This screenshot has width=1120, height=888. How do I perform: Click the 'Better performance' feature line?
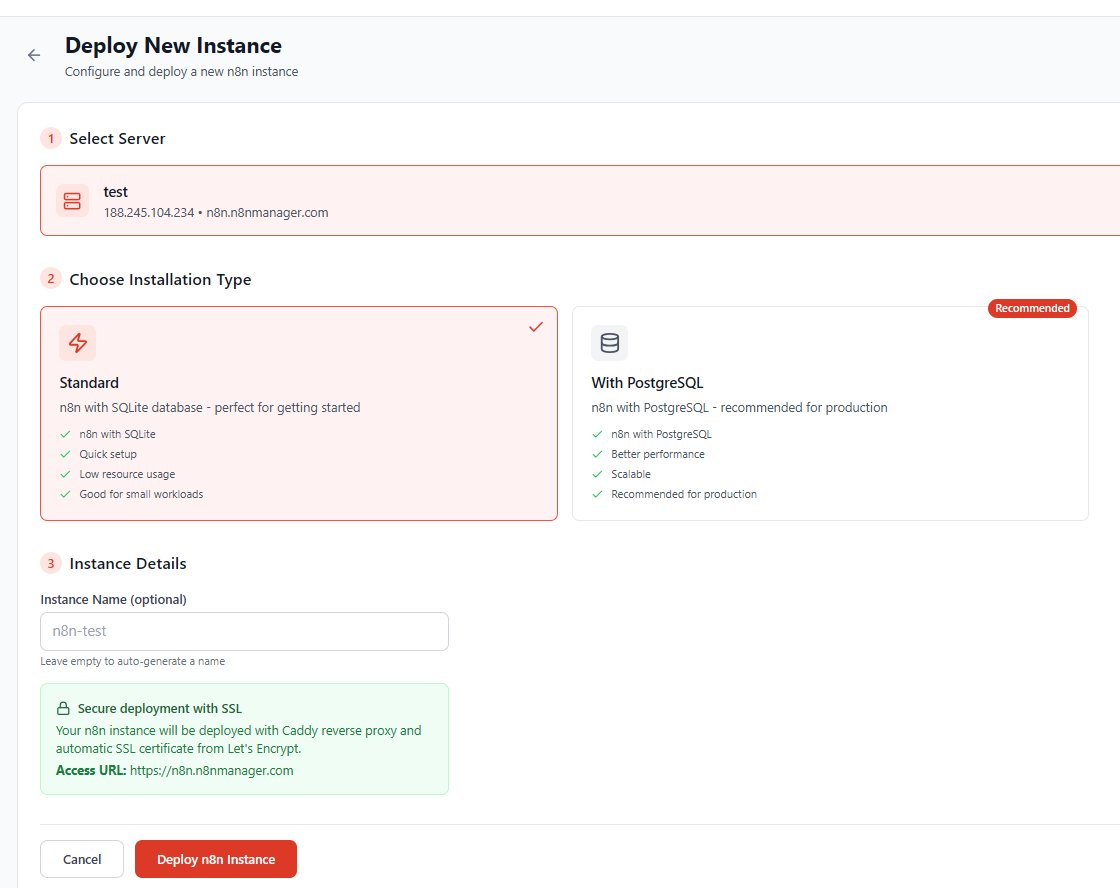pyautogui.click(x=658, y=454)
